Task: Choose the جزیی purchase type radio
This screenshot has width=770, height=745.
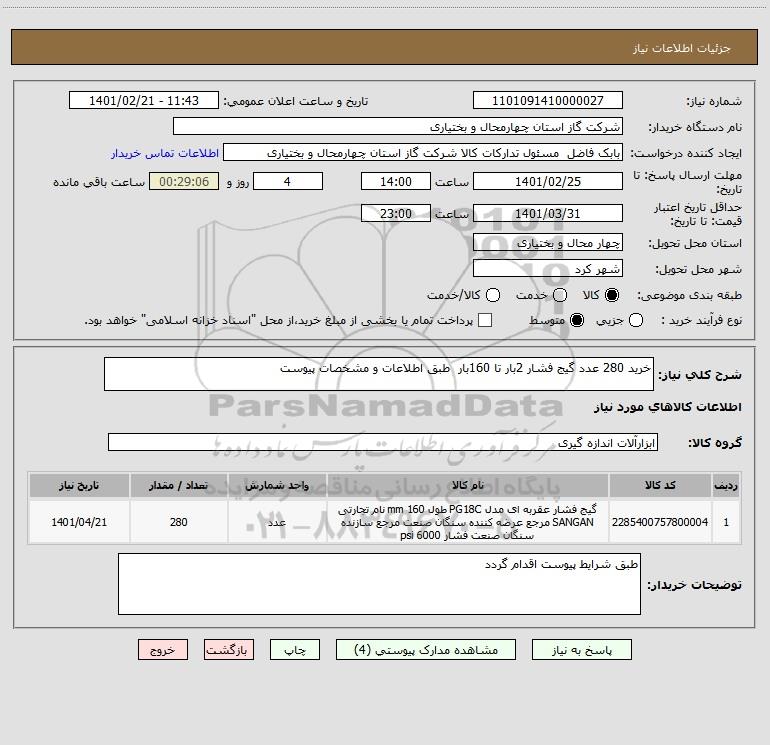Action: [636, 320]
